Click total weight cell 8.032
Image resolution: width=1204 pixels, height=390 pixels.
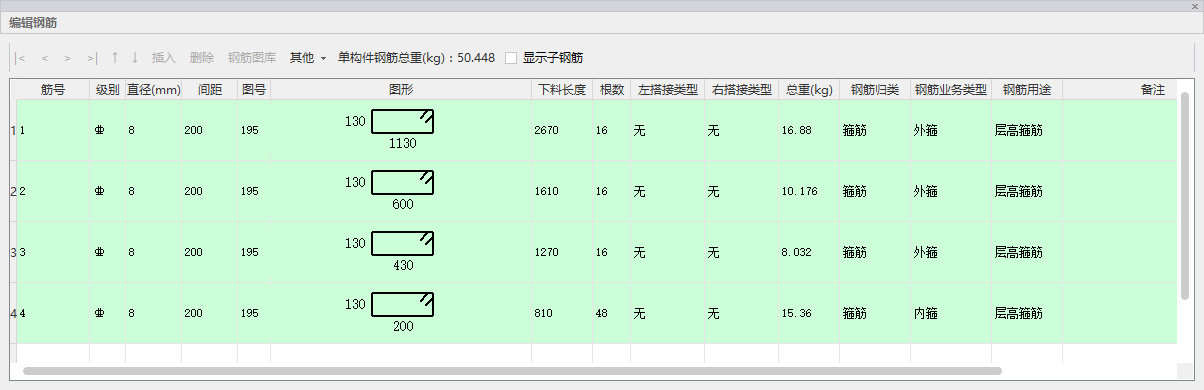809,252
